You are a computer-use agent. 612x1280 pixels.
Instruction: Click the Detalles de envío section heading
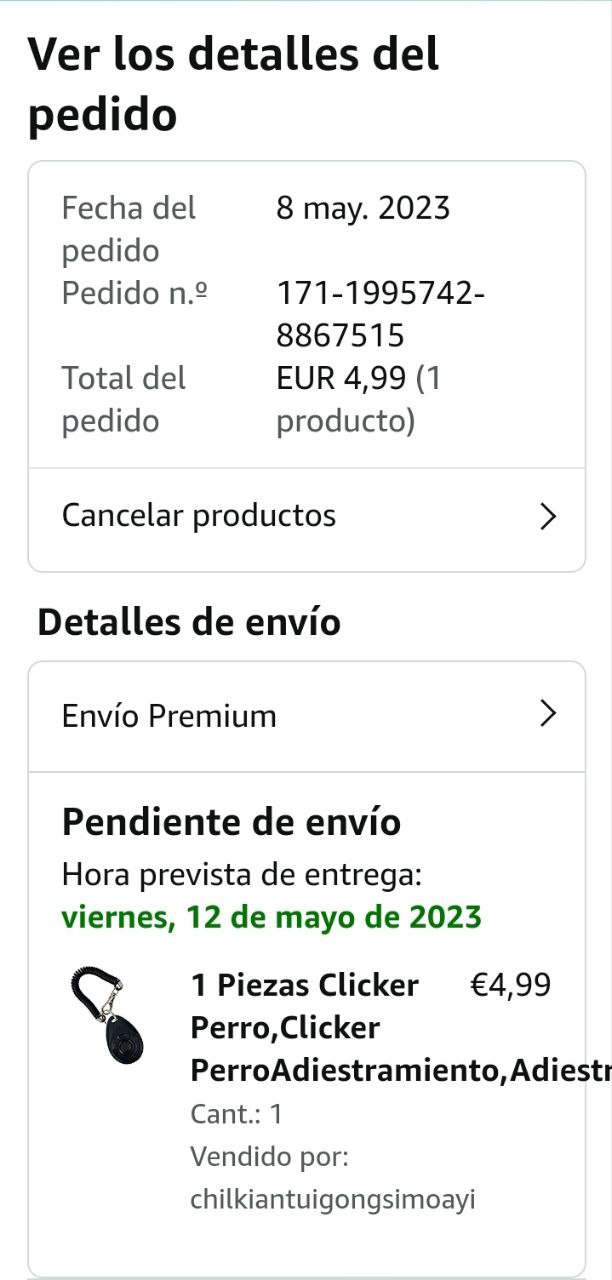[x=189, y=622]
